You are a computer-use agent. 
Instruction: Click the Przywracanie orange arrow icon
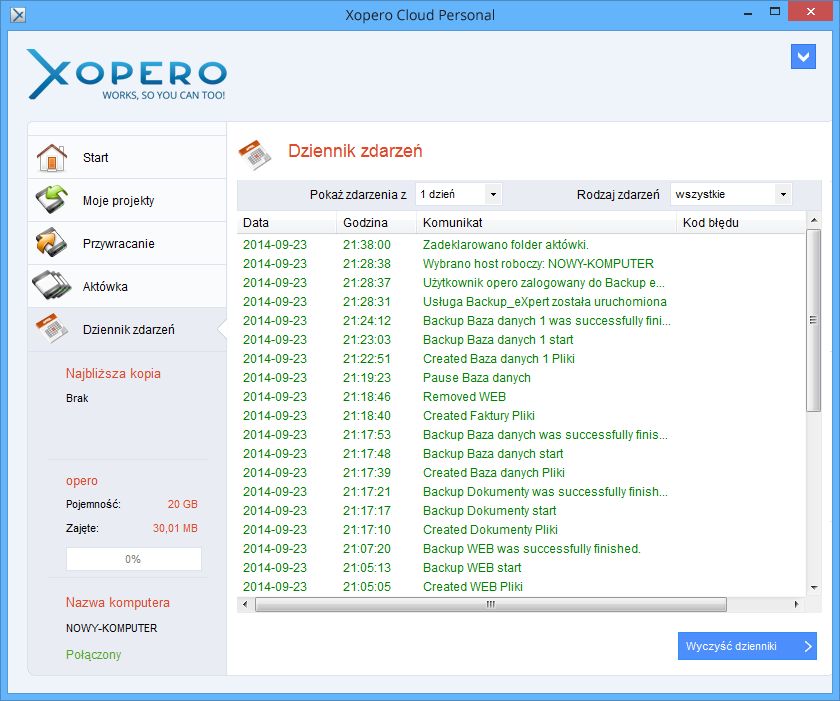(x=52, y=243)
